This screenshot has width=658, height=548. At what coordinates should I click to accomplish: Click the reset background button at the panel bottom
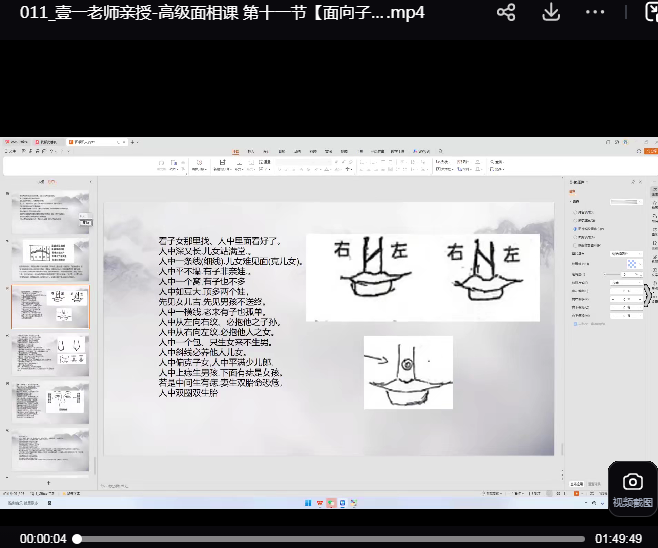tap(594, 484)
